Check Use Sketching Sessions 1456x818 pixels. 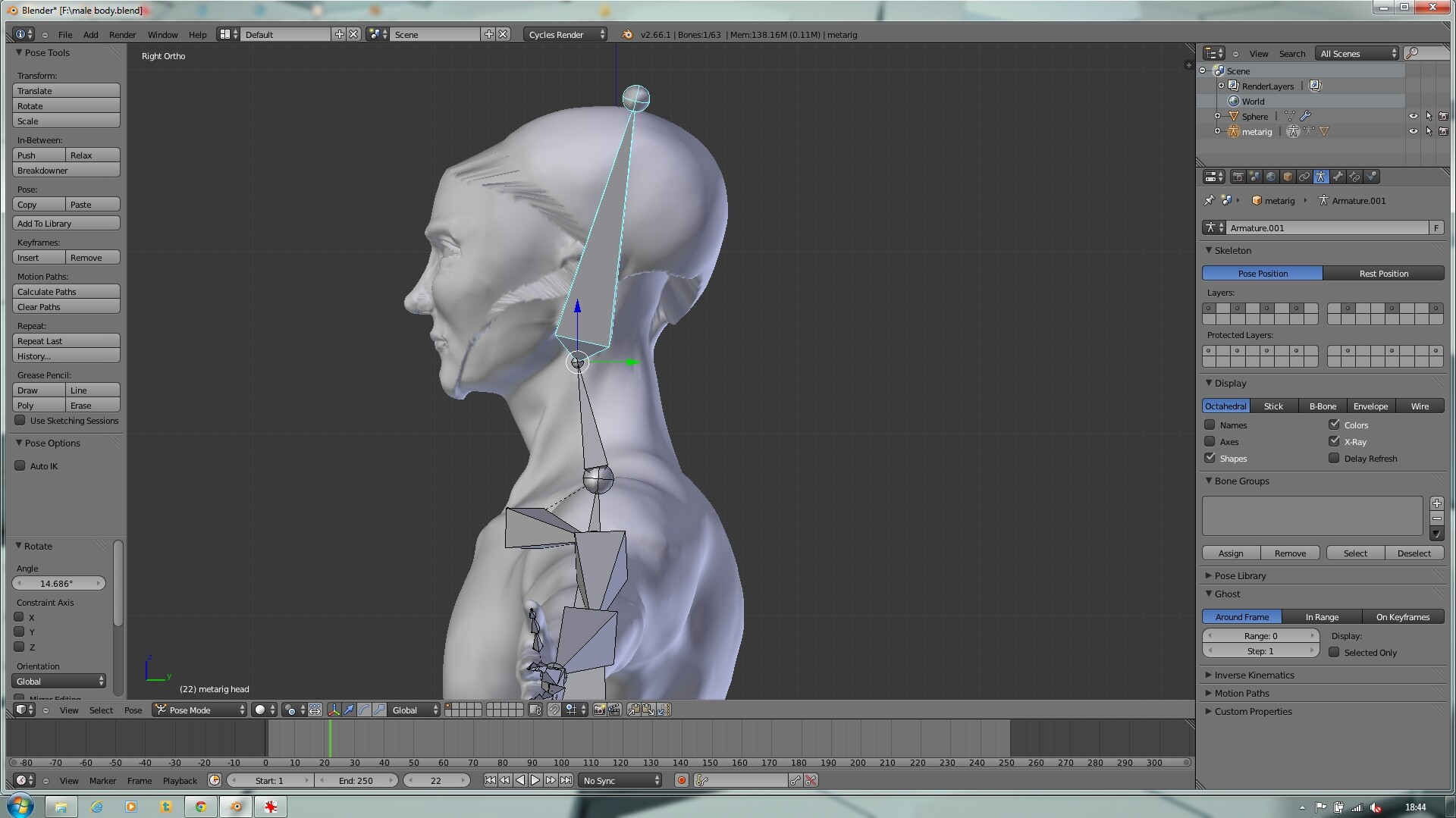point(20,421)
